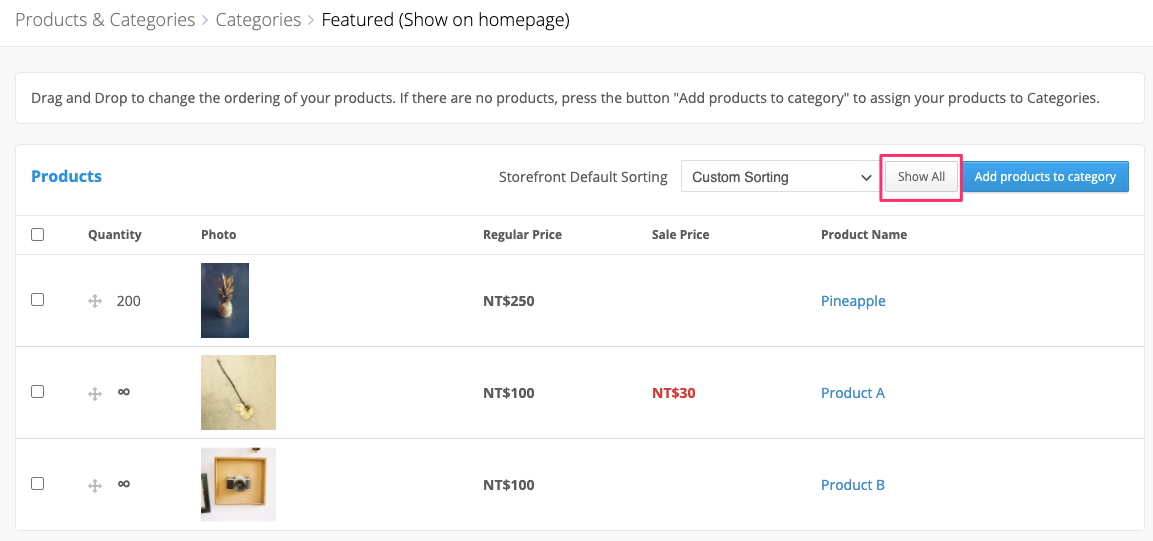Tick the select-all checkbox in table header

pyautogui.click(x=38, y=234)
